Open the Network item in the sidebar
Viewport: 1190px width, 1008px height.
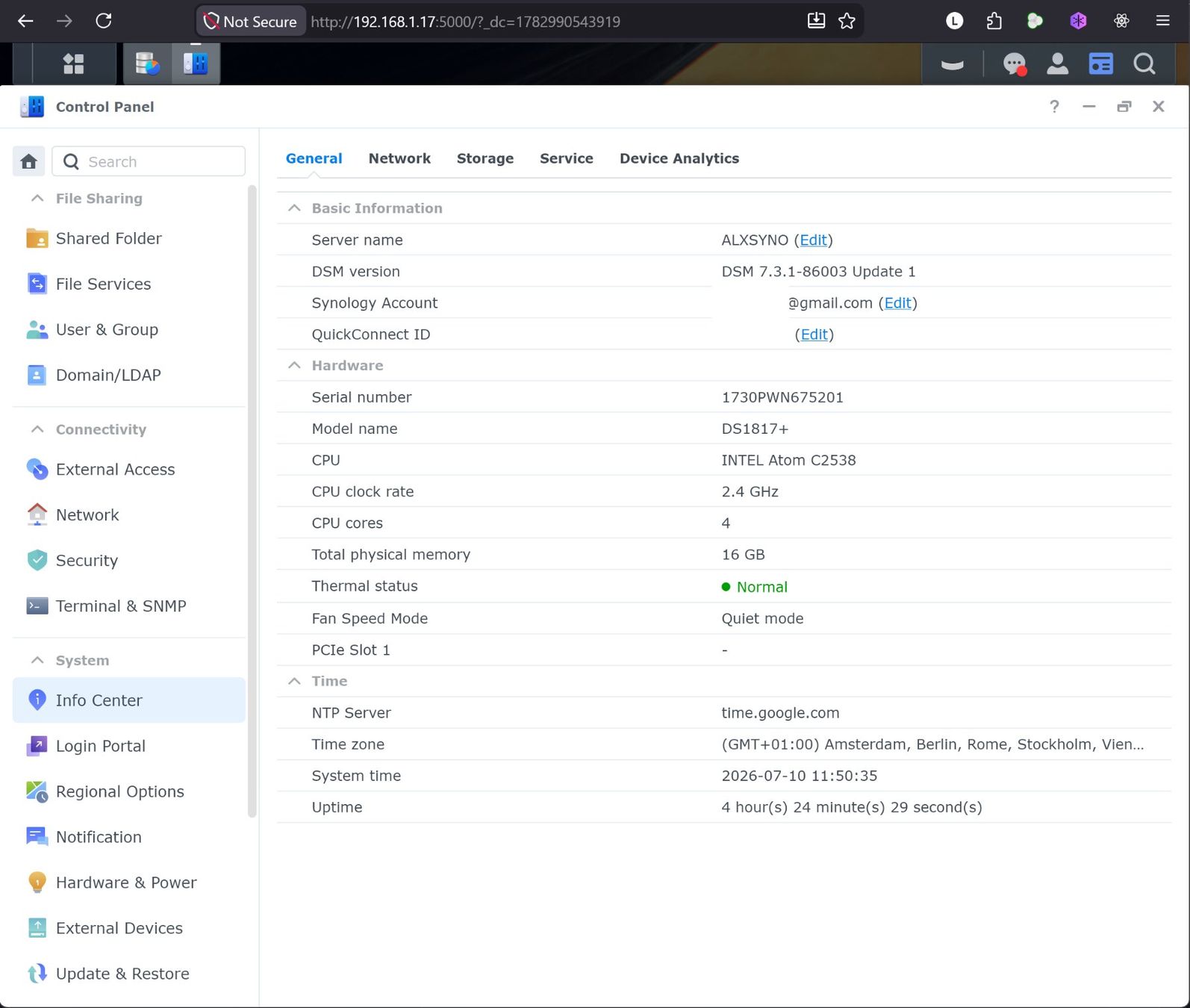129,514
